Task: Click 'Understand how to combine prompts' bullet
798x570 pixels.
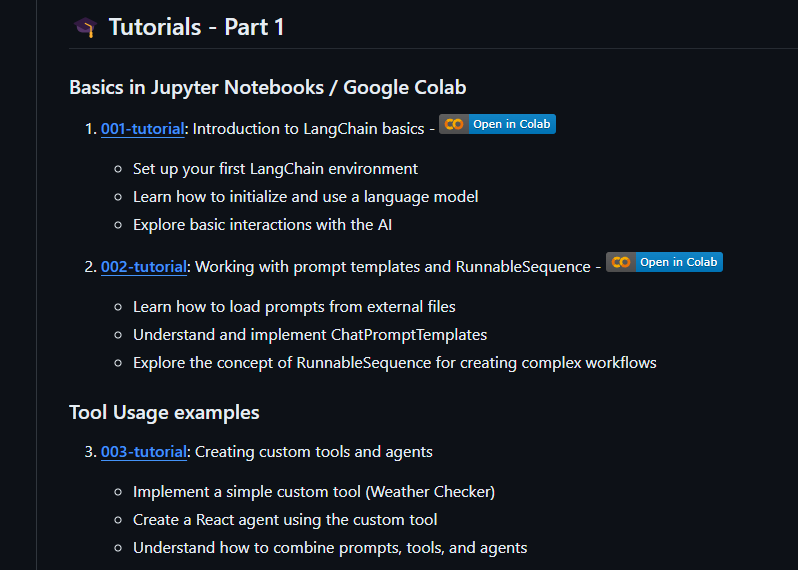Action: (330, 548)
